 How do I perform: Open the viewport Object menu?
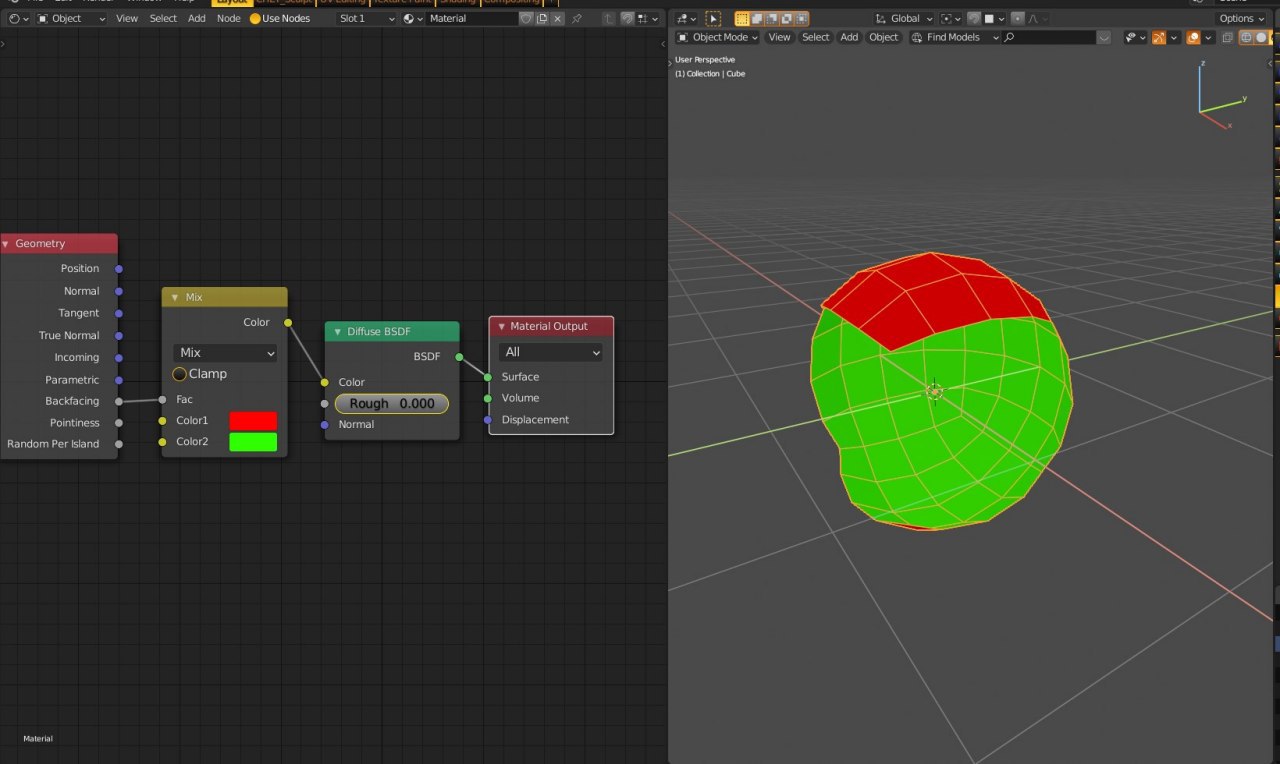883,37
